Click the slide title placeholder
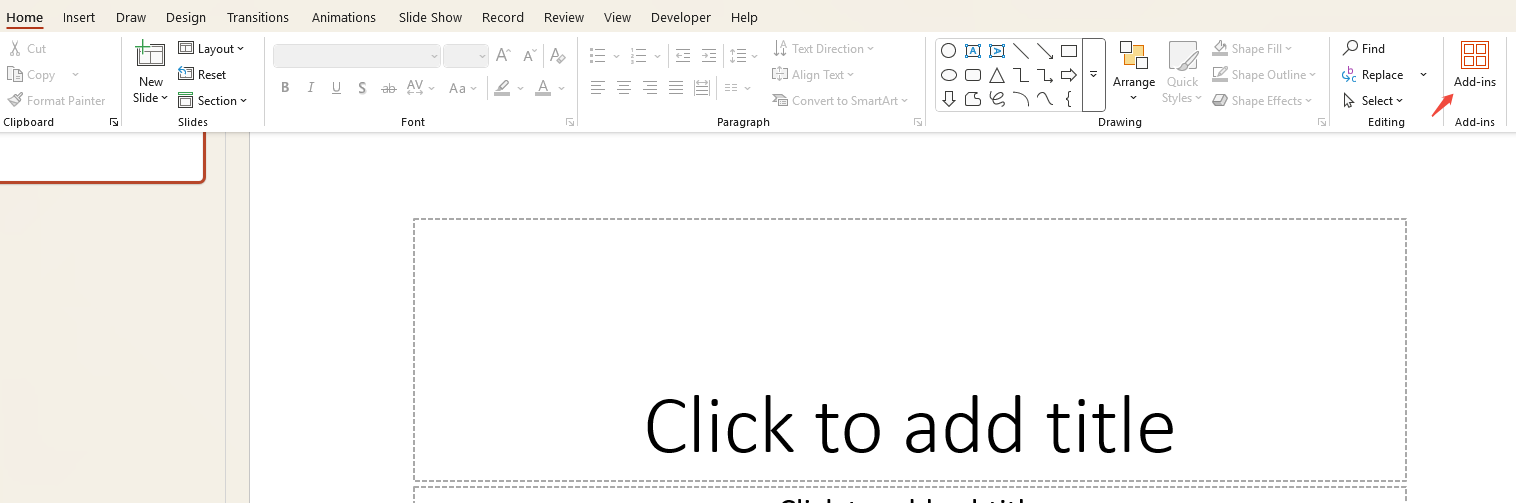 point(910,350)
